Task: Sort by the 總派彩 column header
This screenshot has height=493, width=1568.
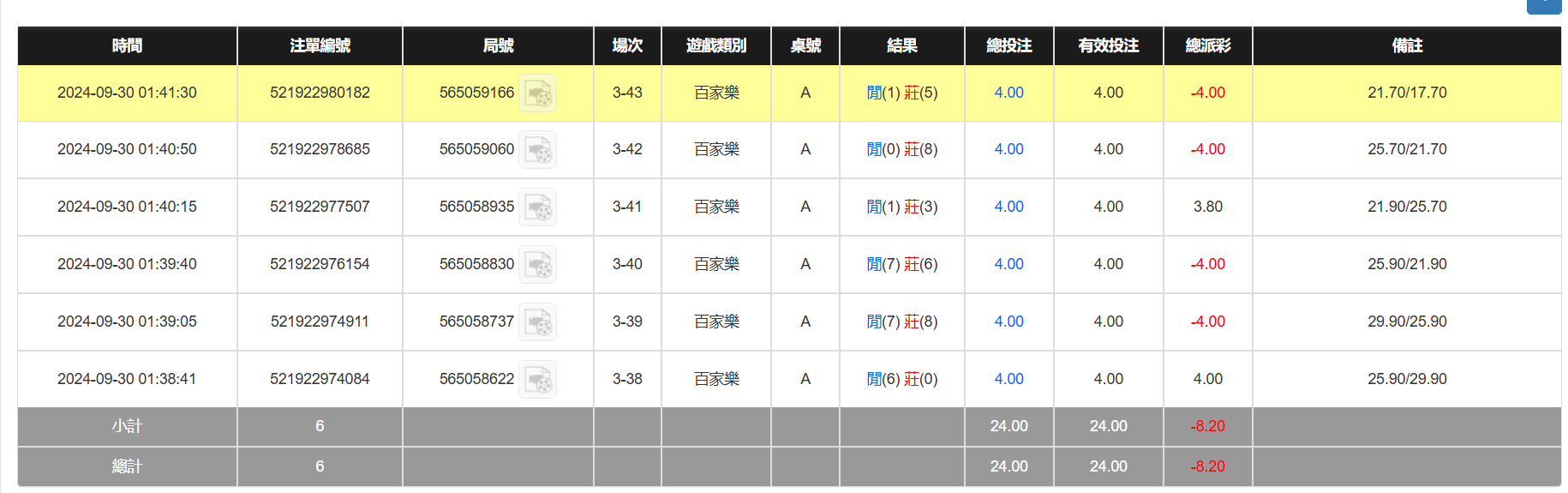Action: pyautogui.click(x=1207, y=45)
